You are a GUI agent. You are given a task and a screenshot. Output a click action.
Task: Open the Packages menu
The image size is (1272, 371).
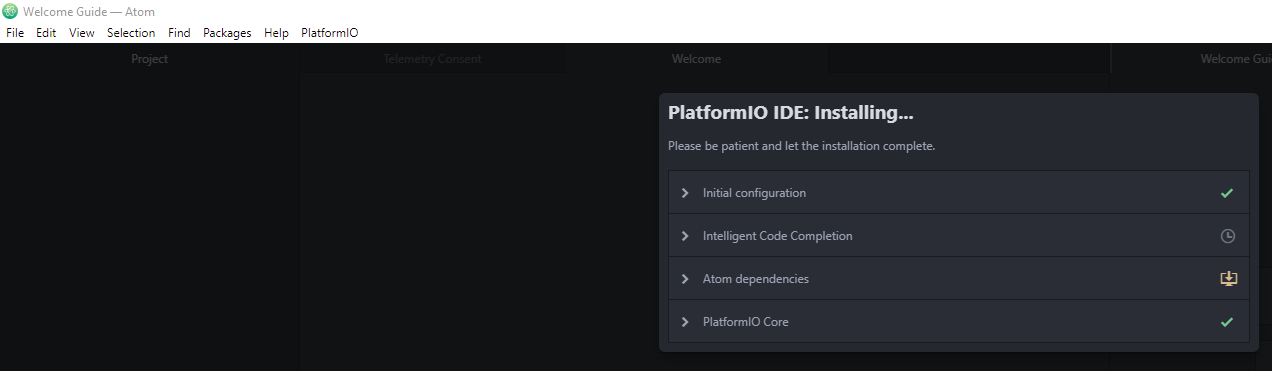pos(227,33)
